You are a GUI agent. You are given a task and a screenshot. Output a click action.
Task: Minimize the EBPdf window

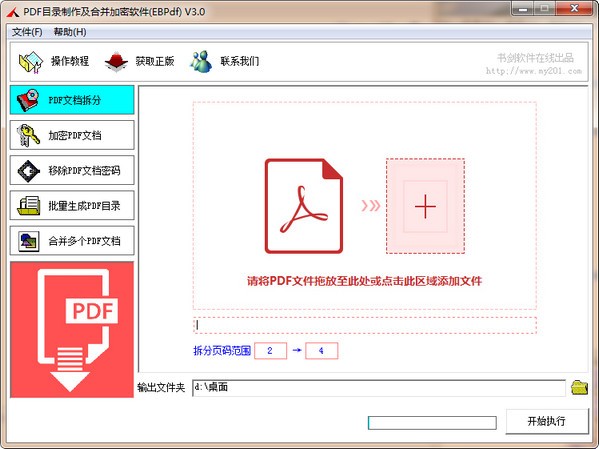point(523,9)
